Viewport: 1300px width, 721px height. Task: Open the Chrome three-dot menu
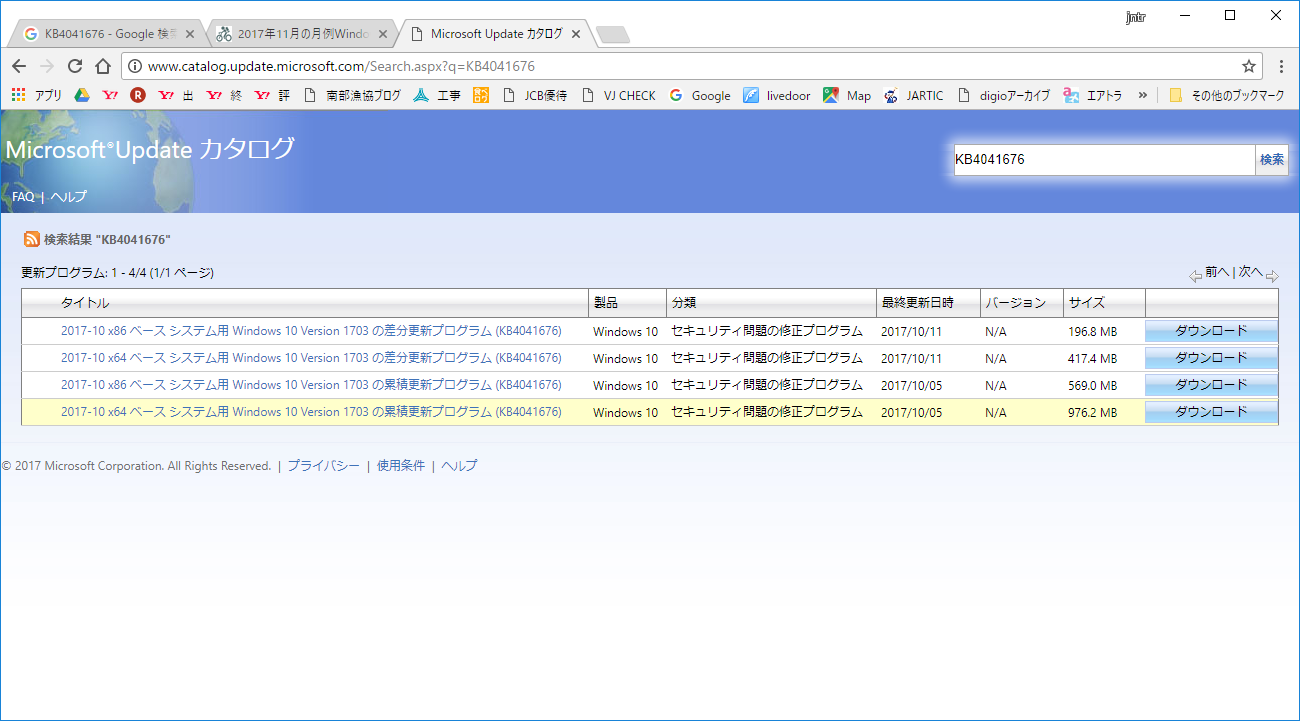click(x=1281, y=66)
